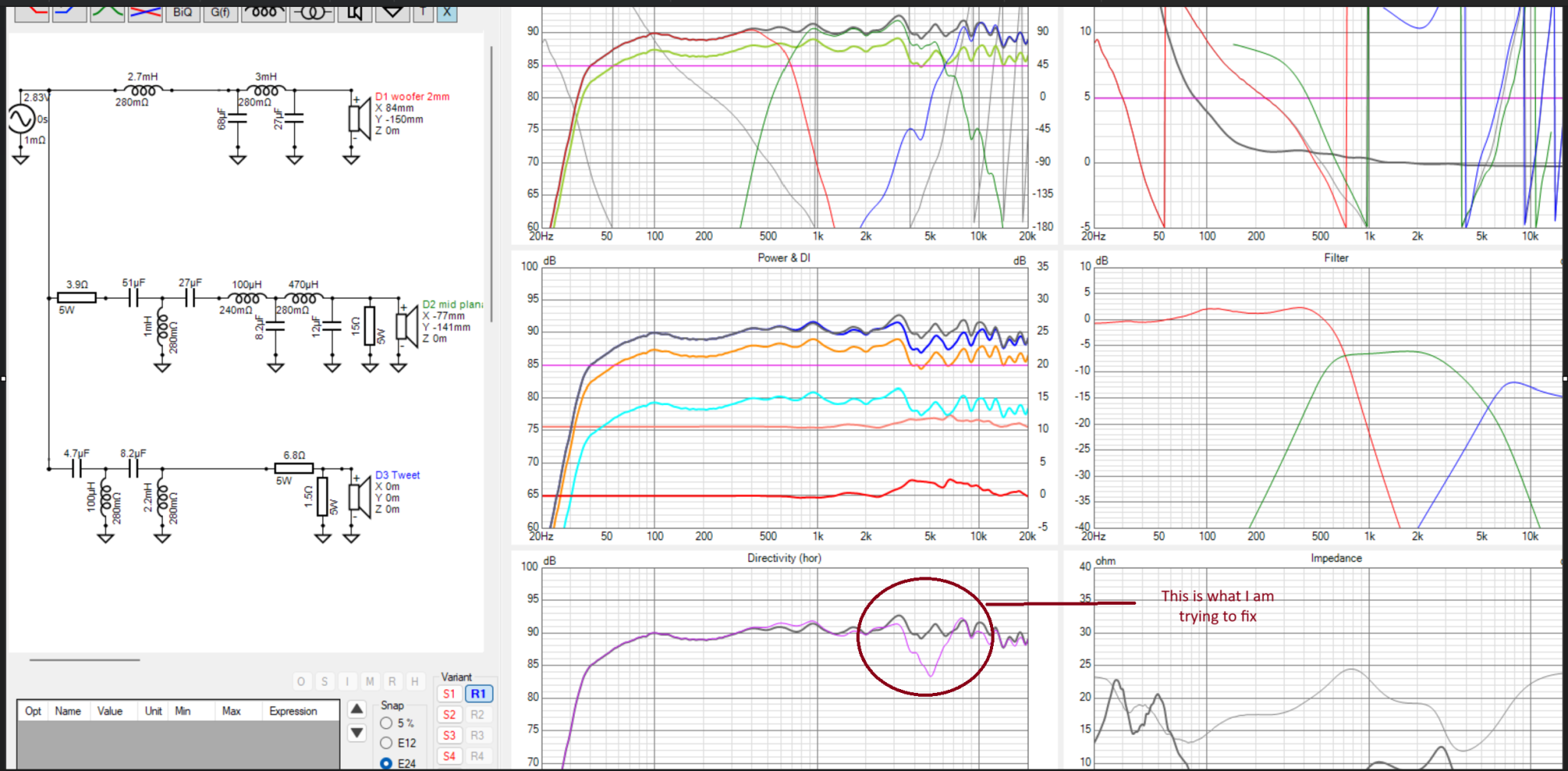Select the D3 Tweet driver symbol
Image resolution: width=1568 pixels, height=771 pixels.
tap(360, 496)
